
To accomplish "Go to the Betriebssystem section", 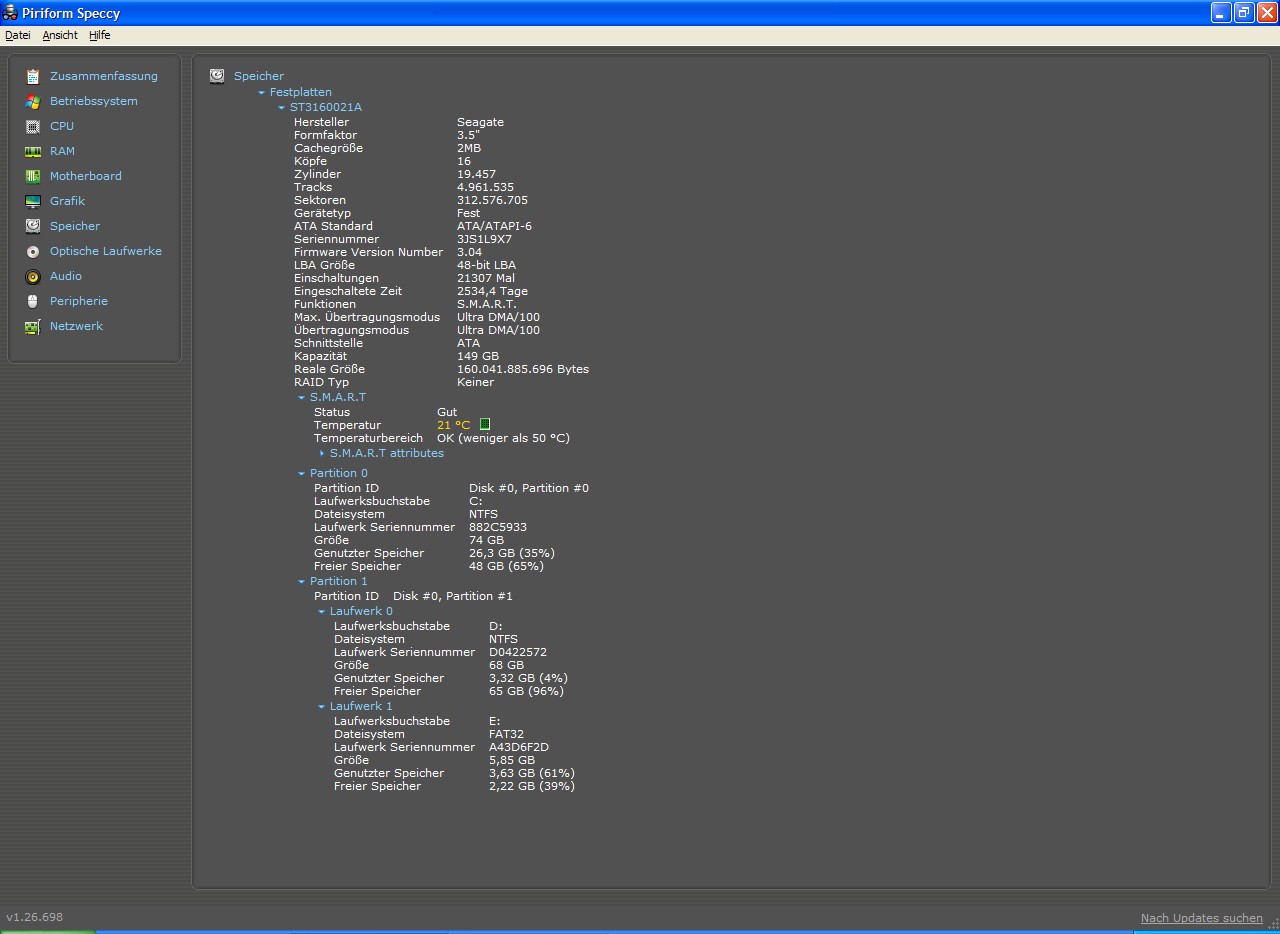I will 94,101.
